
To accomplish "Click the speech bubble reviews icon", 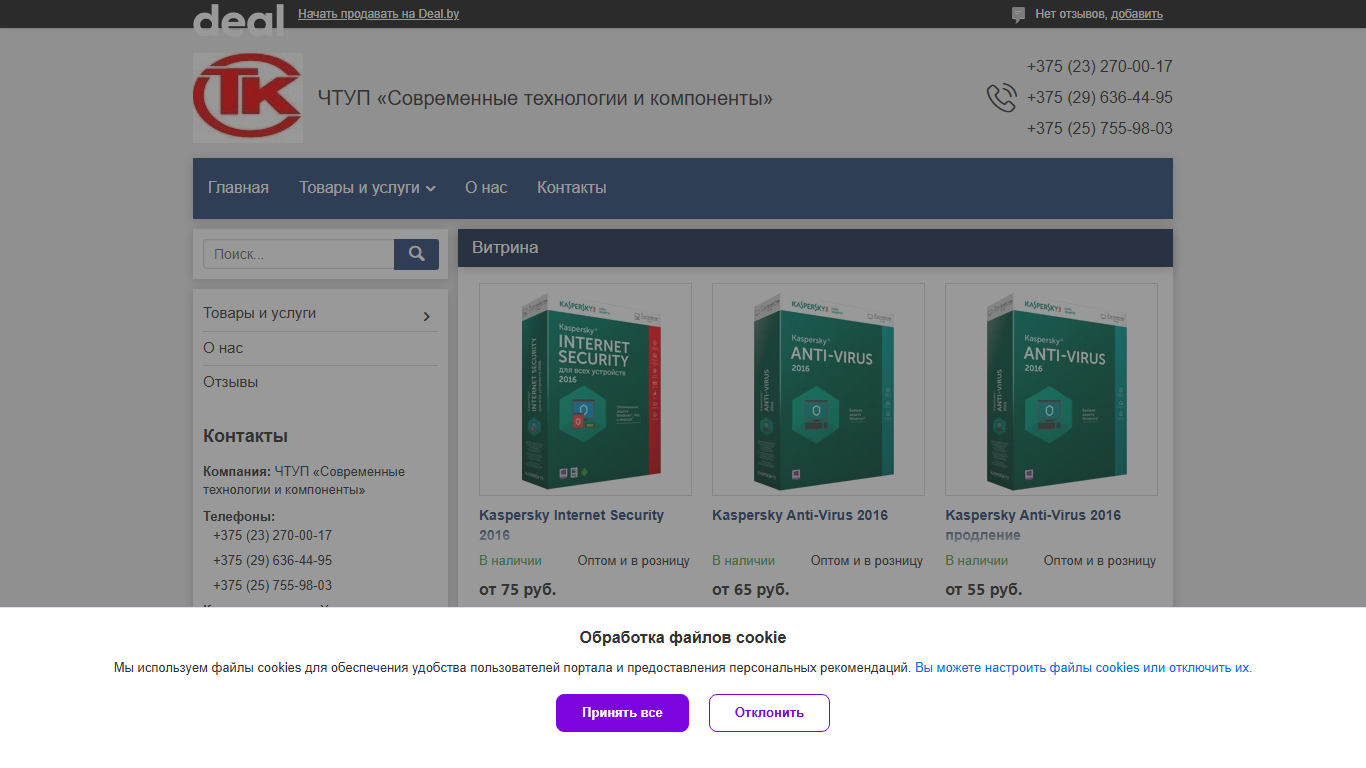I will (x=1018, y=15).
